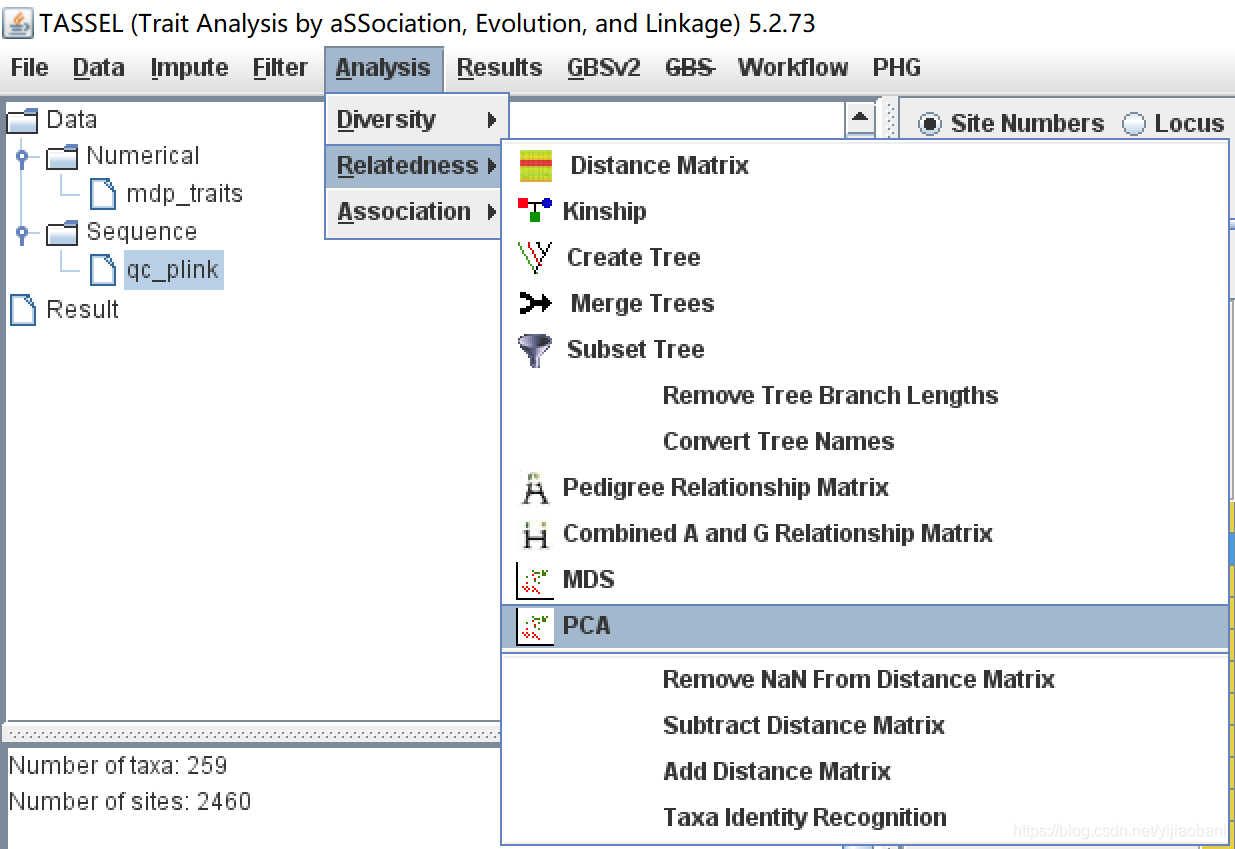
Task: Click the MDS scatter plot icon
Action: (535, 580)
